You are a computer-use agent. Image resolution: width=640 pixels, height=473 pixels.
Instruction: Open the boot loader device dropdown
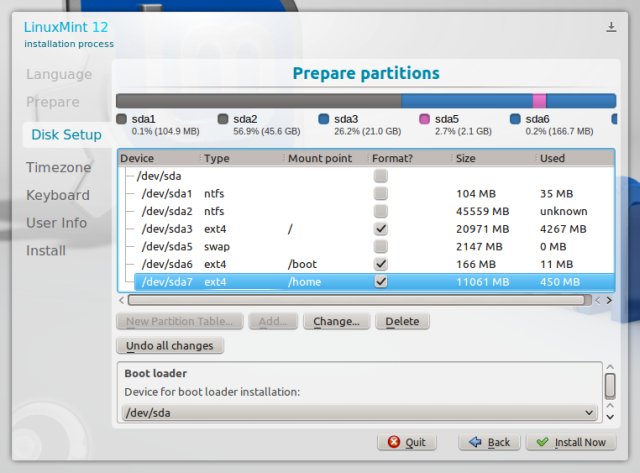click(x=359, y=413)
